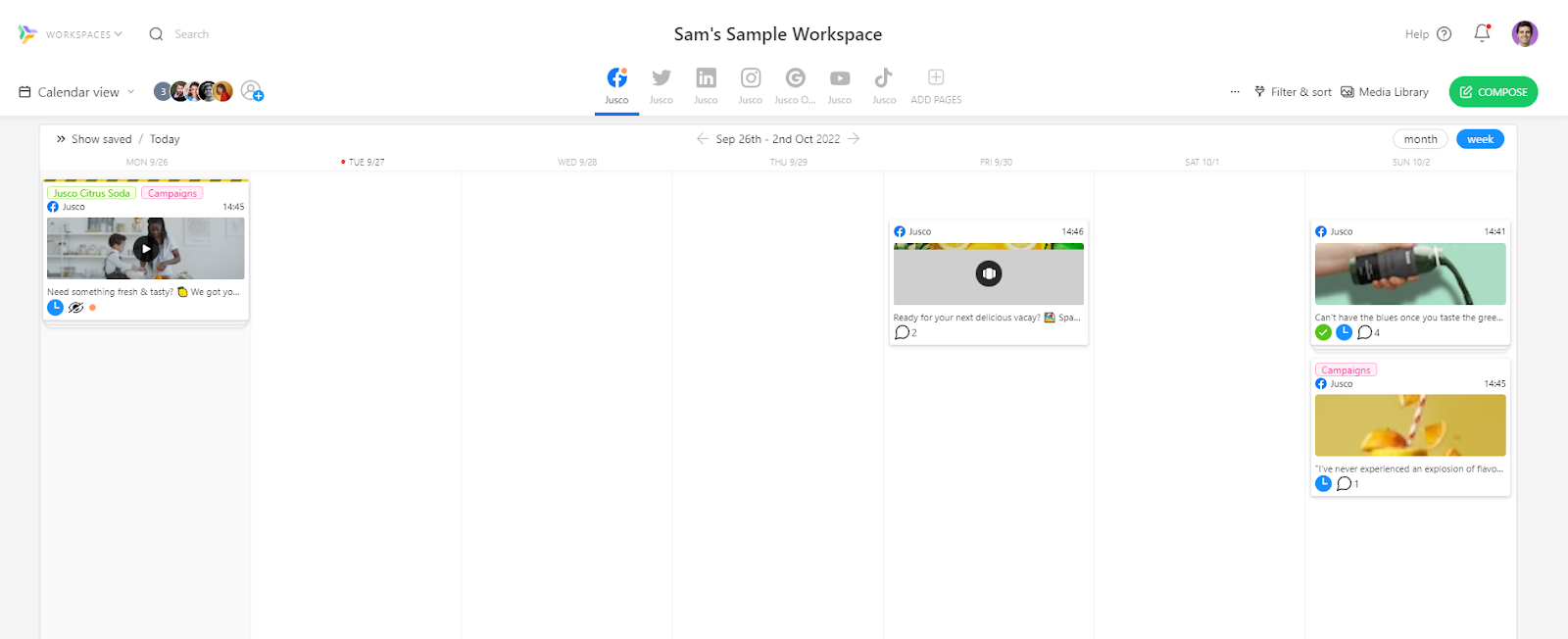
Task: Click the MON 9/26 day header
Action: pyautogui.click(x=147, y=162)
